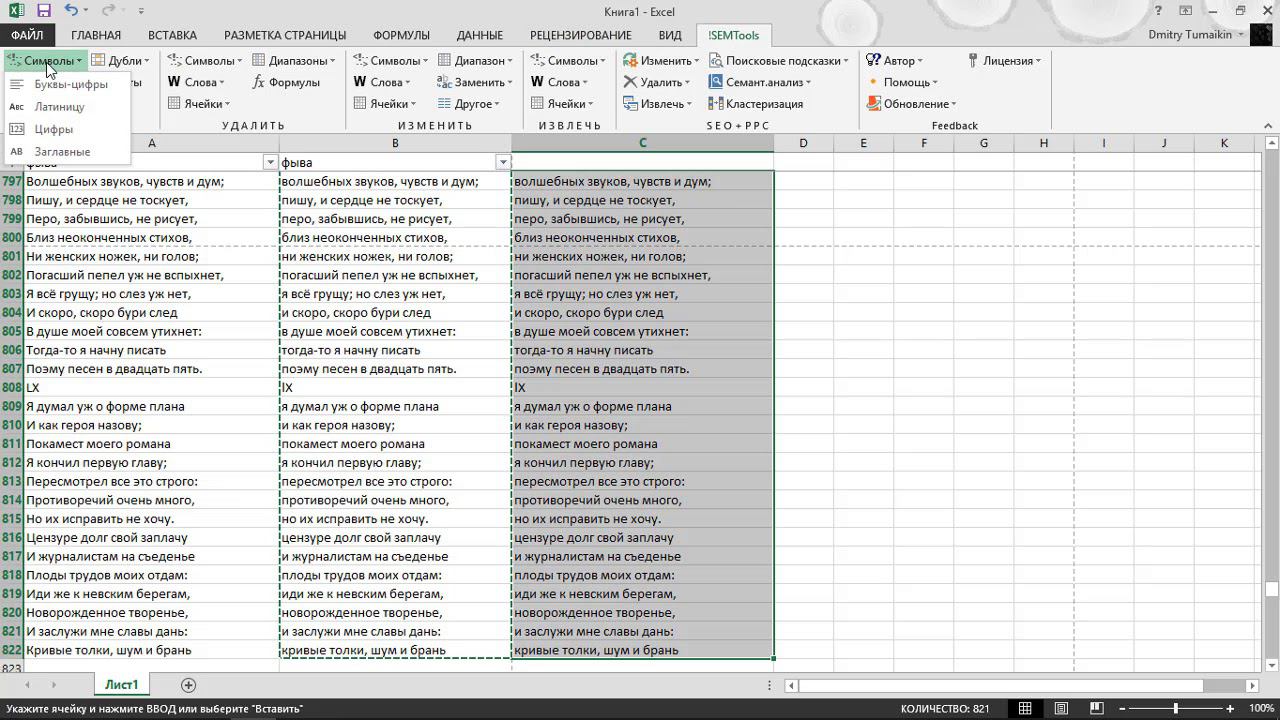Switch to the ВИД tab
1280x720 pixels.
pyautogui.click(x=670, y=35)
